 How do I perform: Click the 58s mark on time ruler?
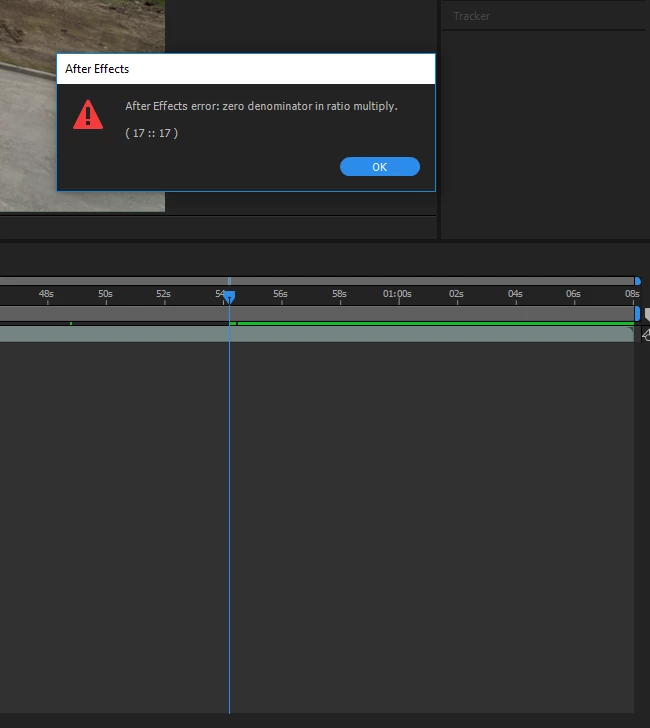339,294
